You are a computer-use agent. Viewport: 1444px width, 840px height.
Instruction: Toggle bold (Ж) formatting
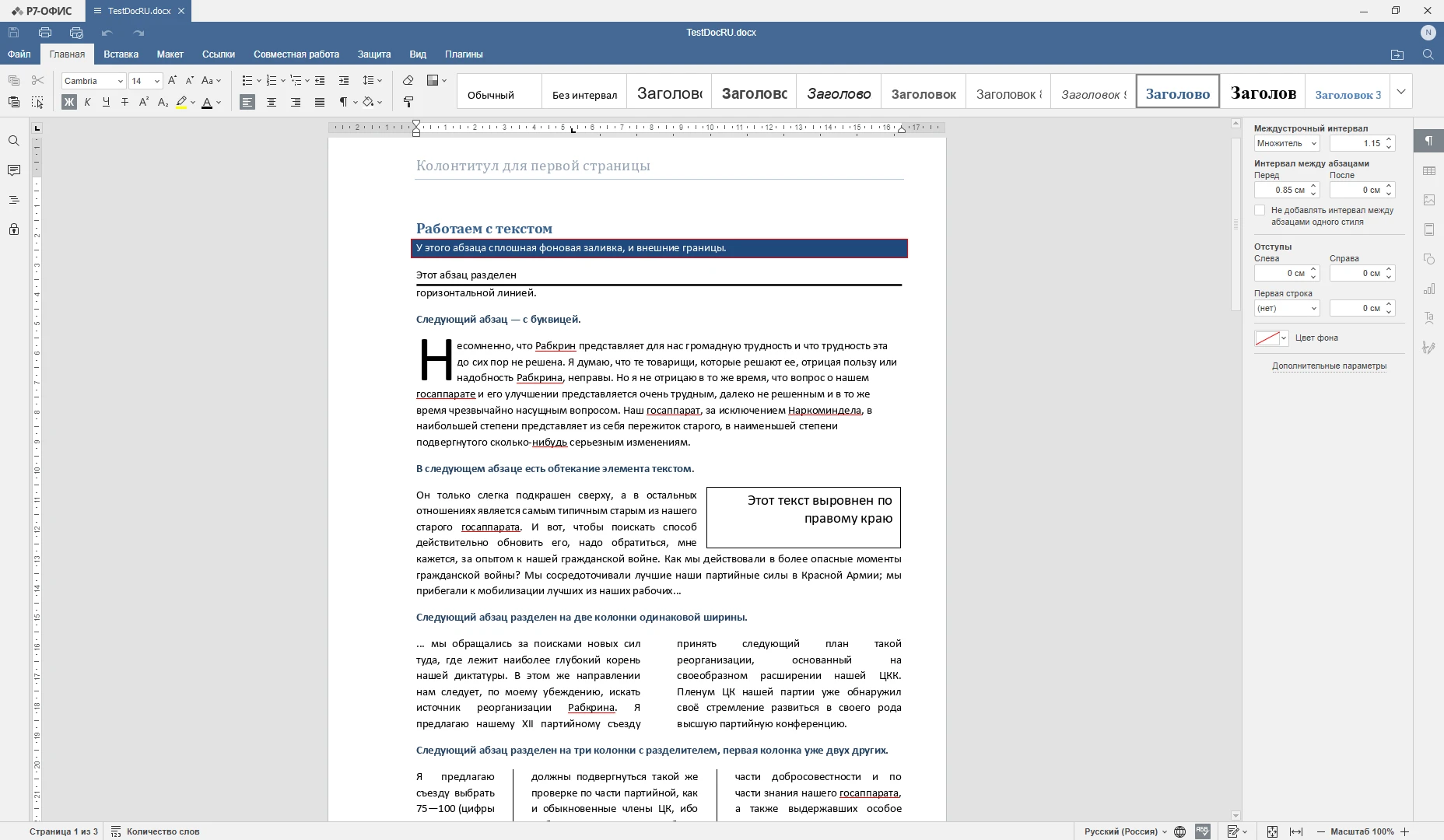pyautogui.click(x=69, y=102)
